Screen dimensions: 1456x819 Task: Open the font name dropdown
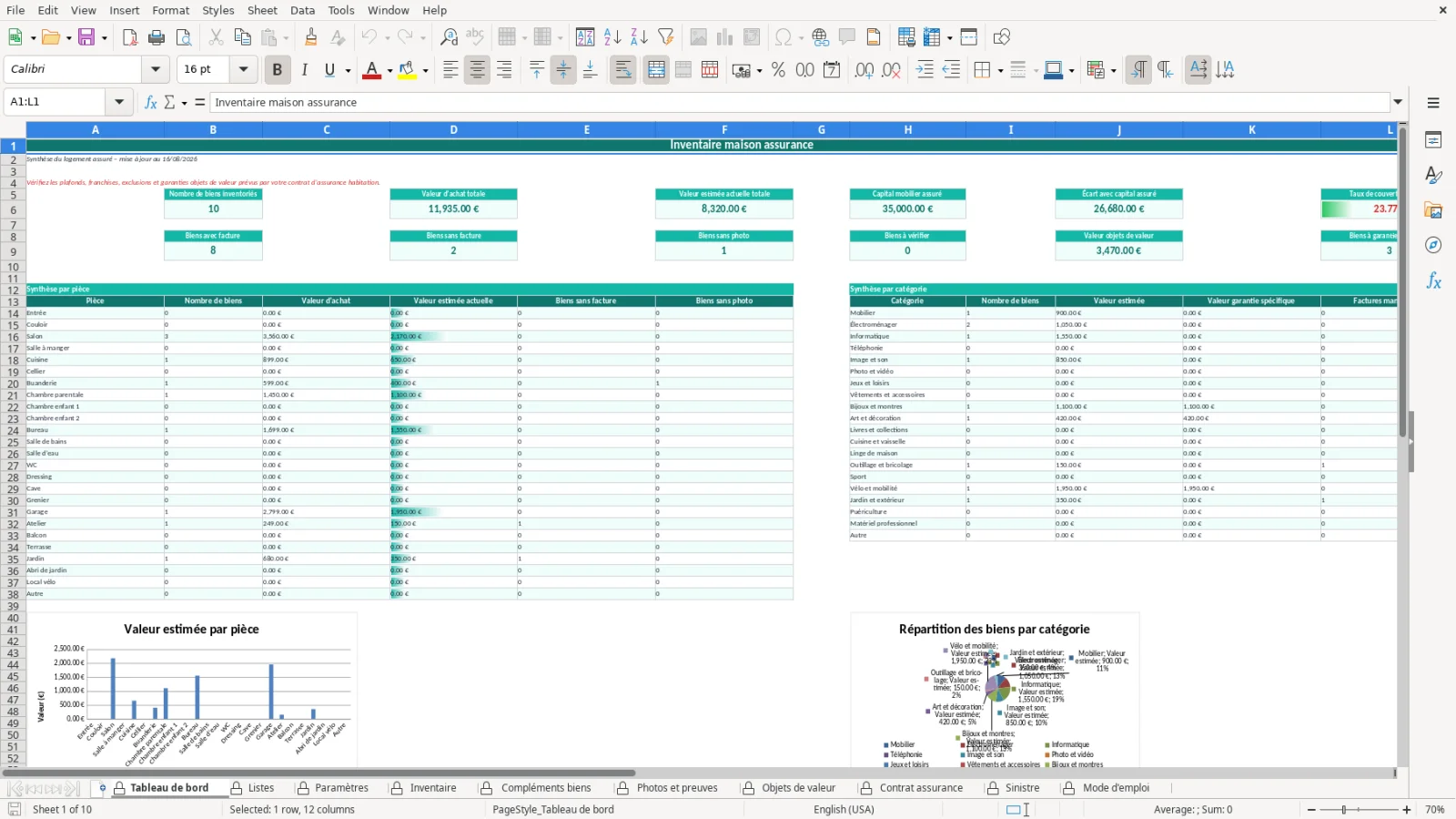coord(156,69)
